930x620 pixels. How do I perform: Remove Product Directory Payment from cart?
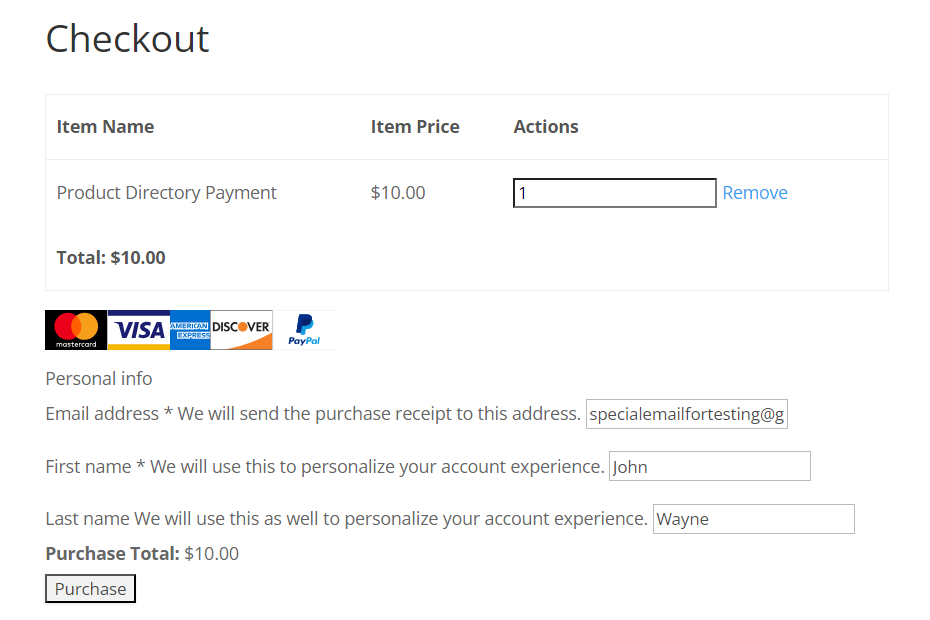(x=754, y=193)
